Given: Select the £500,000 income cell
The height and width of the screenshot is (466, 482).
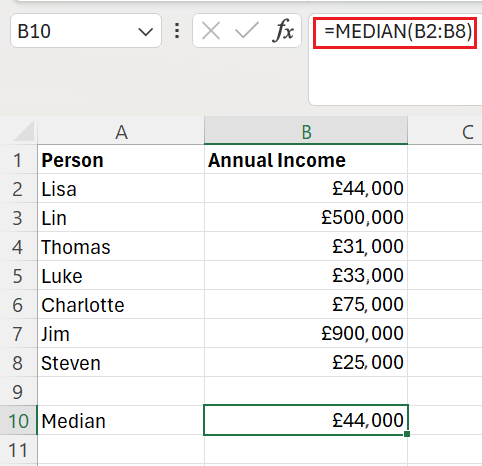Looking at the screenshot, I should 306,217.
